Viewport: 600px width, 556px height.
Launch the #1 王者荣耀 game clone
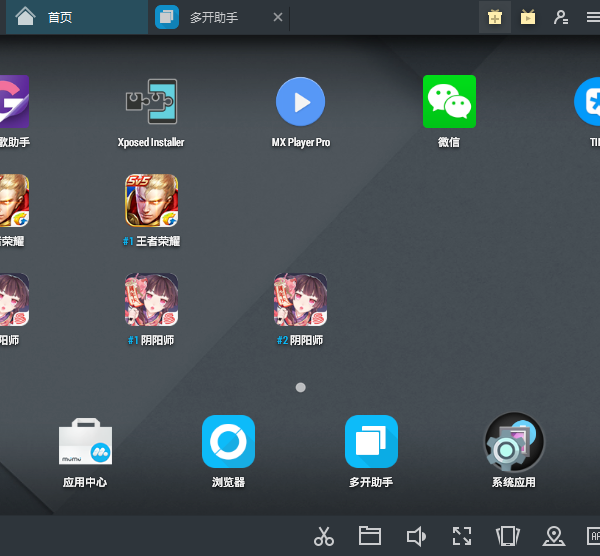(151, 201)
